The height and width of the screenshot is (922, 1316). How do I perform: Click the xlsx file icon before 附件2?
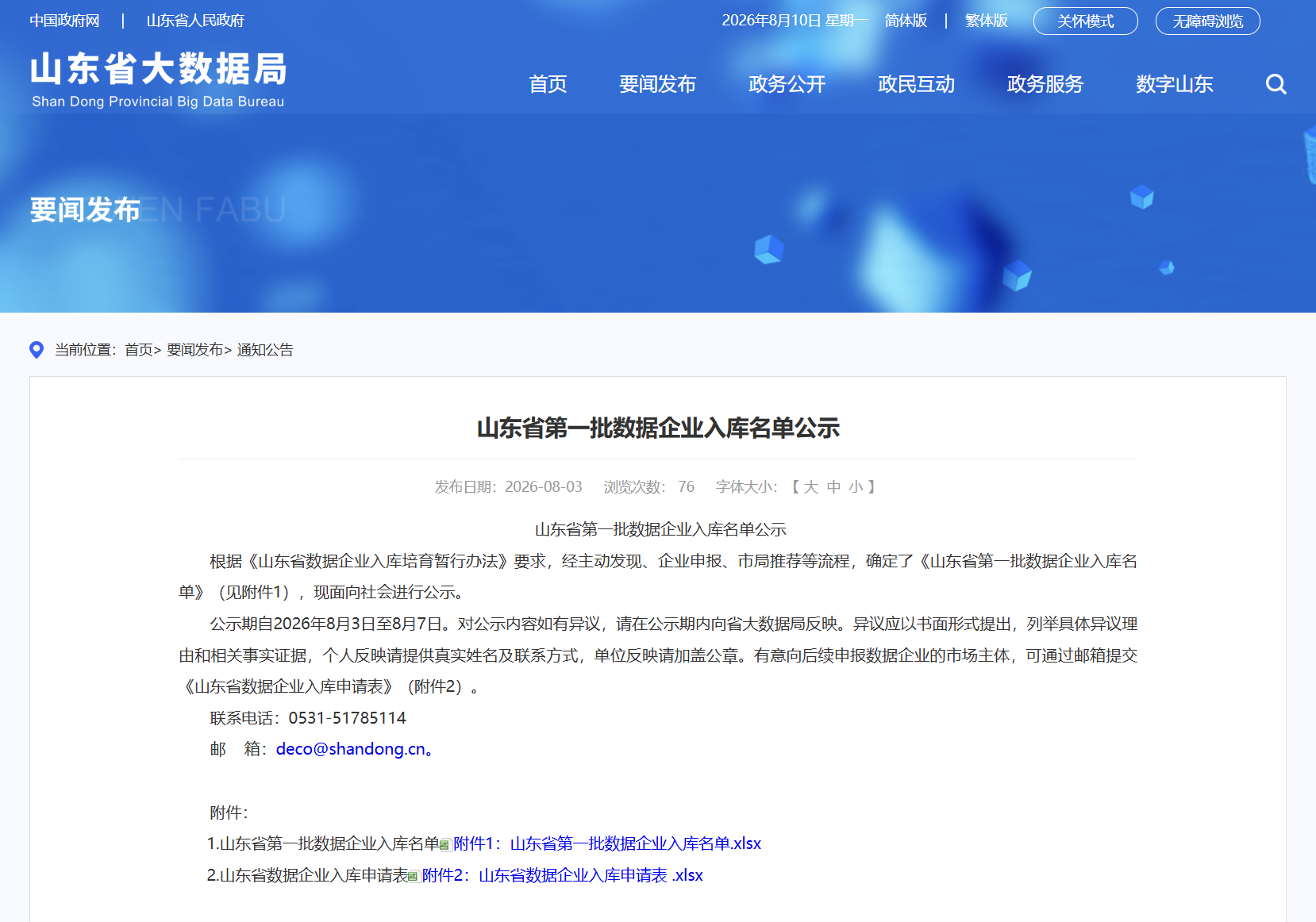point(414,877)
